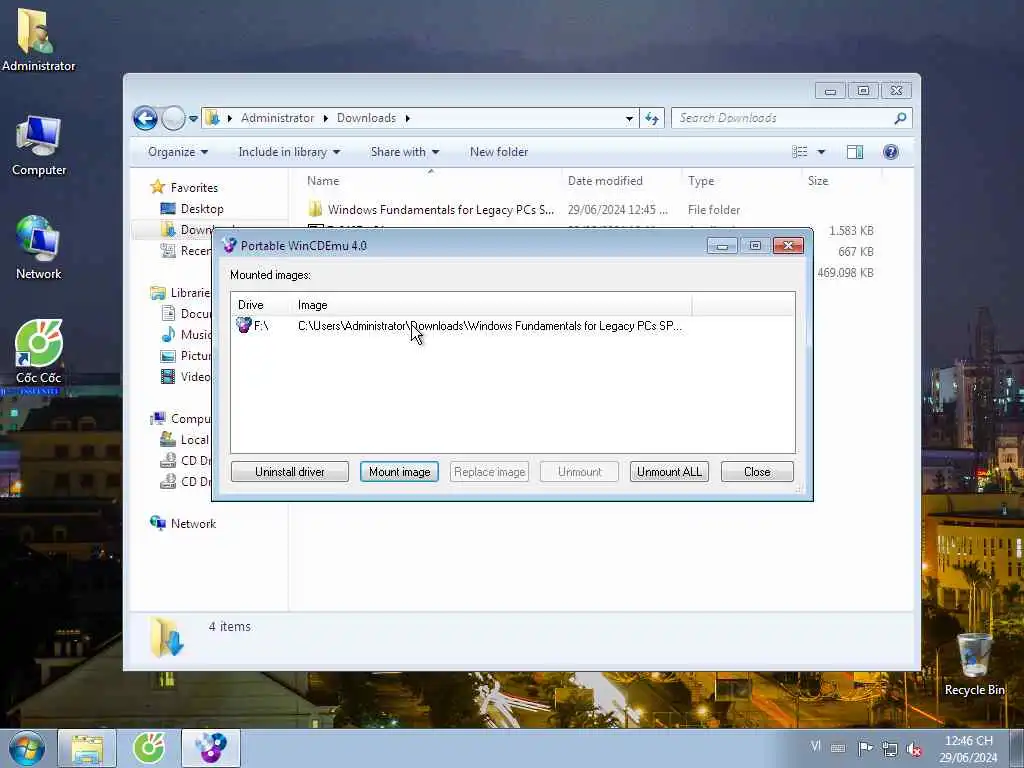This screenshot has width=1024, height=768.
Task: Click the Uninstall driver button
Action: [x=289, y=472]
